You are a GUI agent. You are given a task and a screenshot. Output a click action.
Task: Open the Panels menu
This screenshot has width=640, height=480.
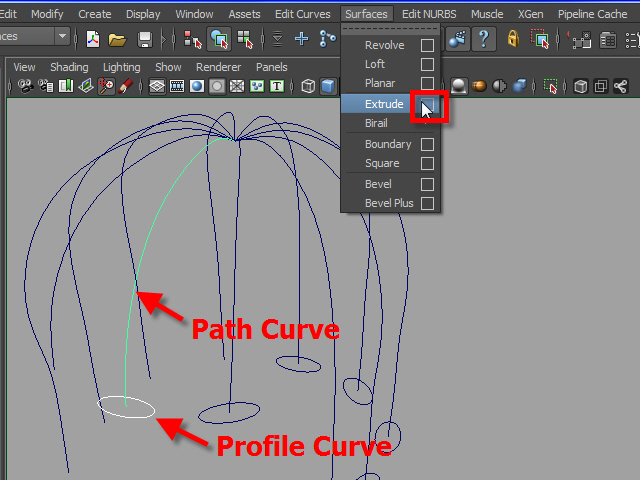(x=271, y=67)
